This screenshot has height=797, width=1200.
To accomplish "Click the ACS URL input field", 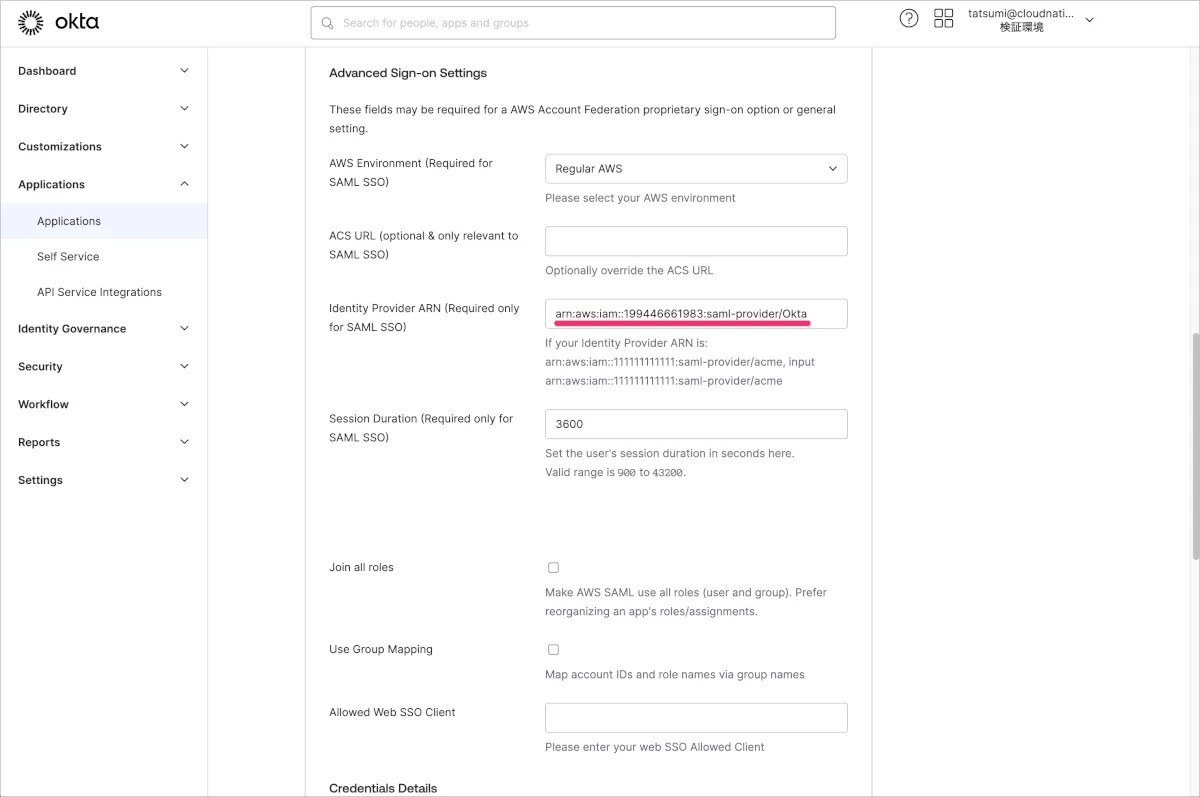I will (x=696, y=241).
